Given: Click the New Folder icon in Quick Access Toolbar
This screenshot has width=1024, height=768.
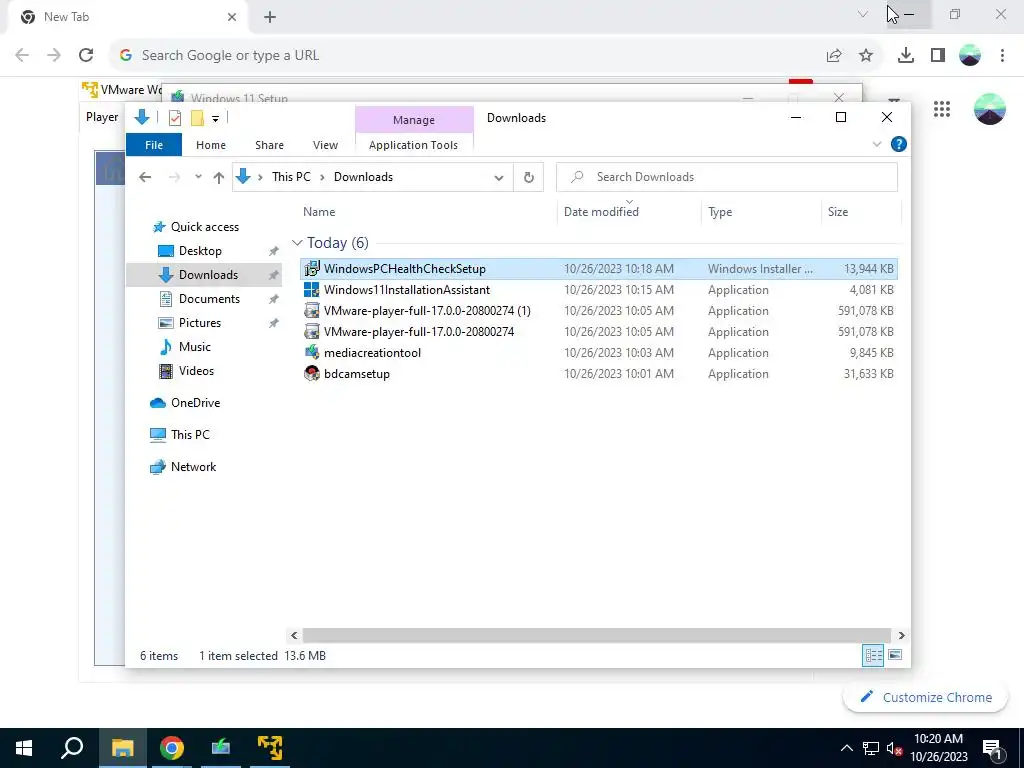Looking at the screenshot, I should [x=197, y=118].
